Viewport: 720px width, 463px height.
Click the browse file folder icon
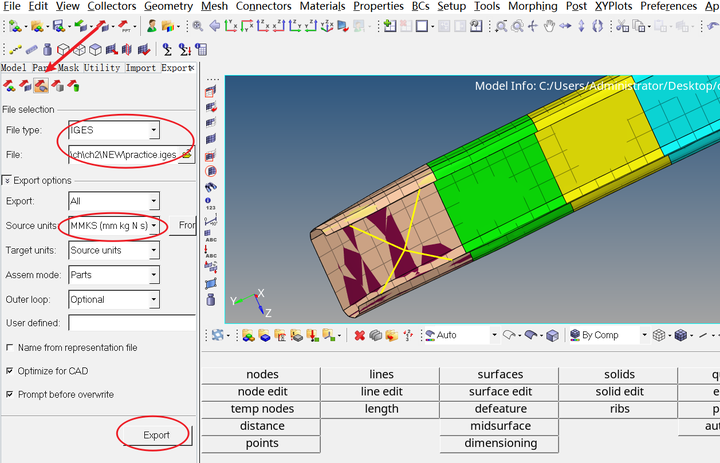coord(186,155)
